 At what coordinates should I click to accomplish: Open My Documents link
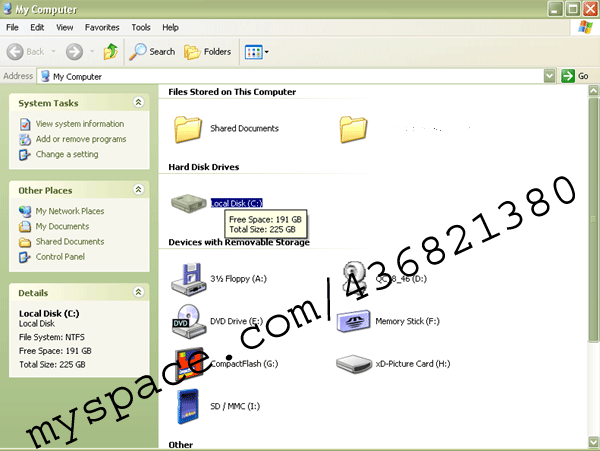point(62,226)
